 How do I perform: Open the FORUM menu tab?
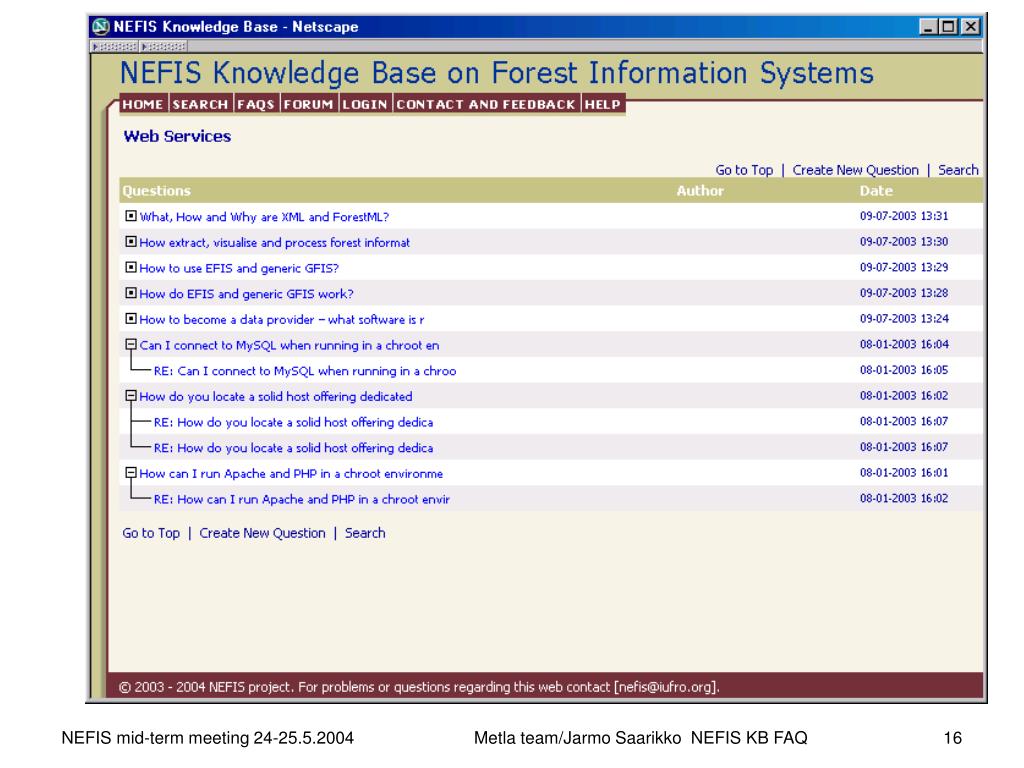[x=309, y=104]
